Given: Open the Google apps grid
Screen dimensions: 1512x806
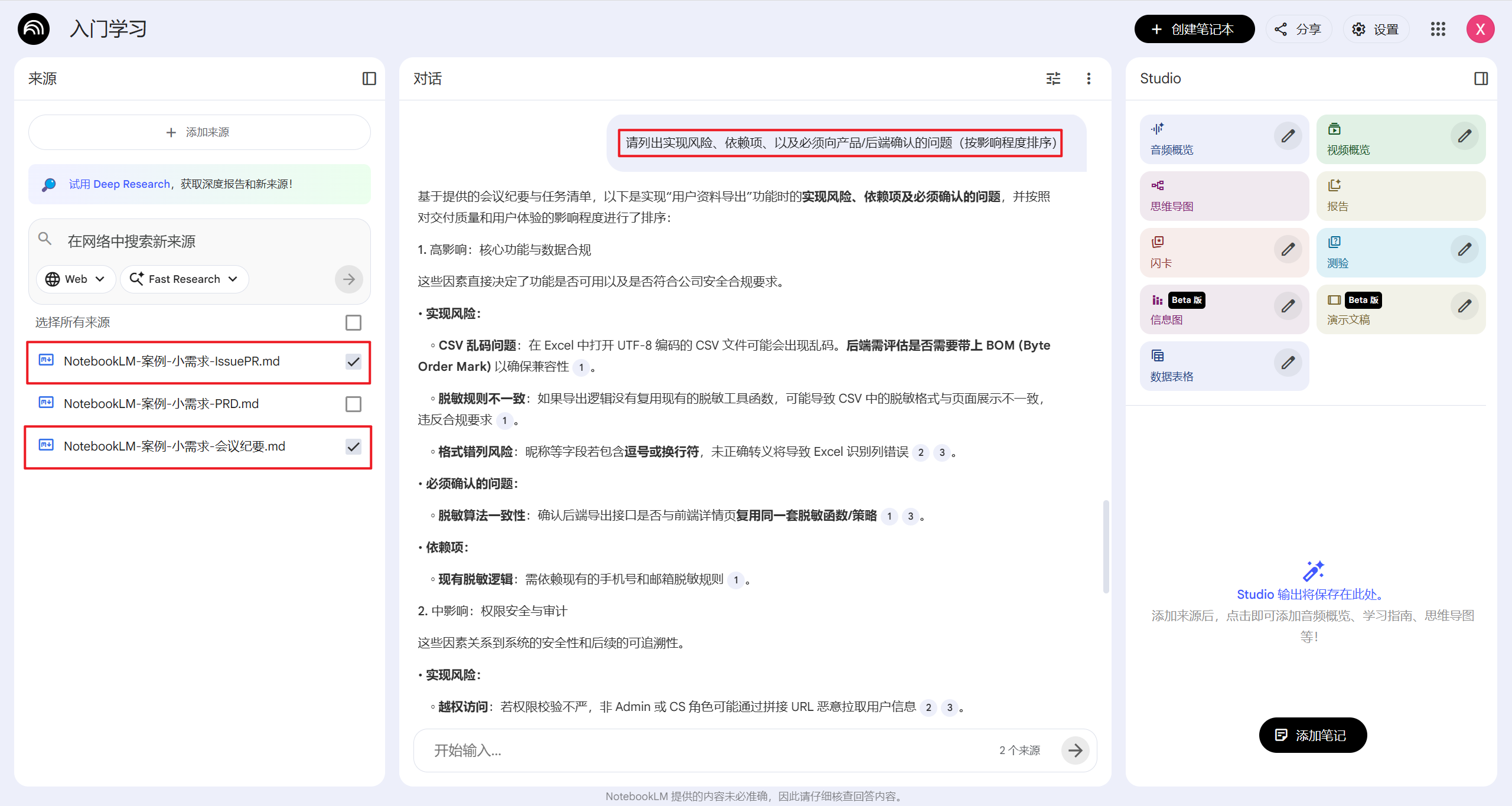Looking at the screenshot, I should [1438, 29].
